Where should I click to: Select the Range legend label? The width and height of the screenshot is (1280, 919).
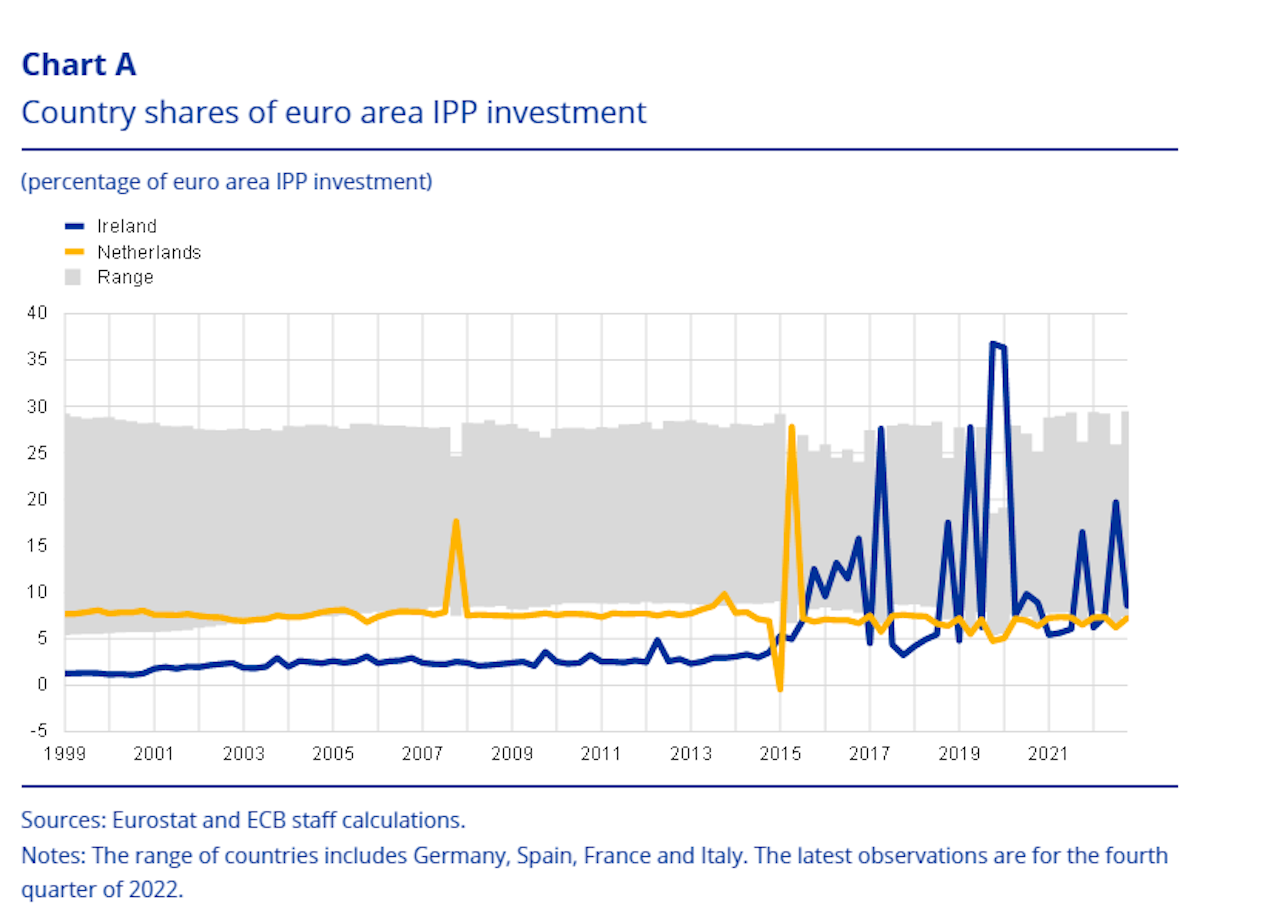125,277
